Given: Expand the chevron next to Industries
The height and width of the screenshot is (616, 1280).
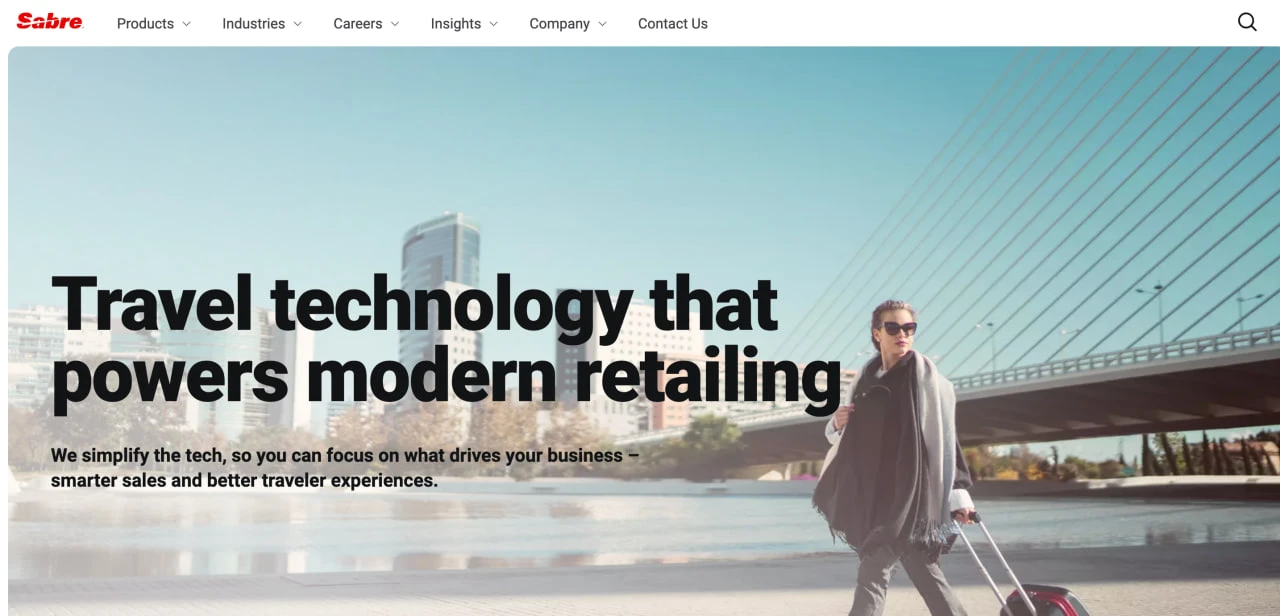Looking at the screenshot, I should coord(297,24).
